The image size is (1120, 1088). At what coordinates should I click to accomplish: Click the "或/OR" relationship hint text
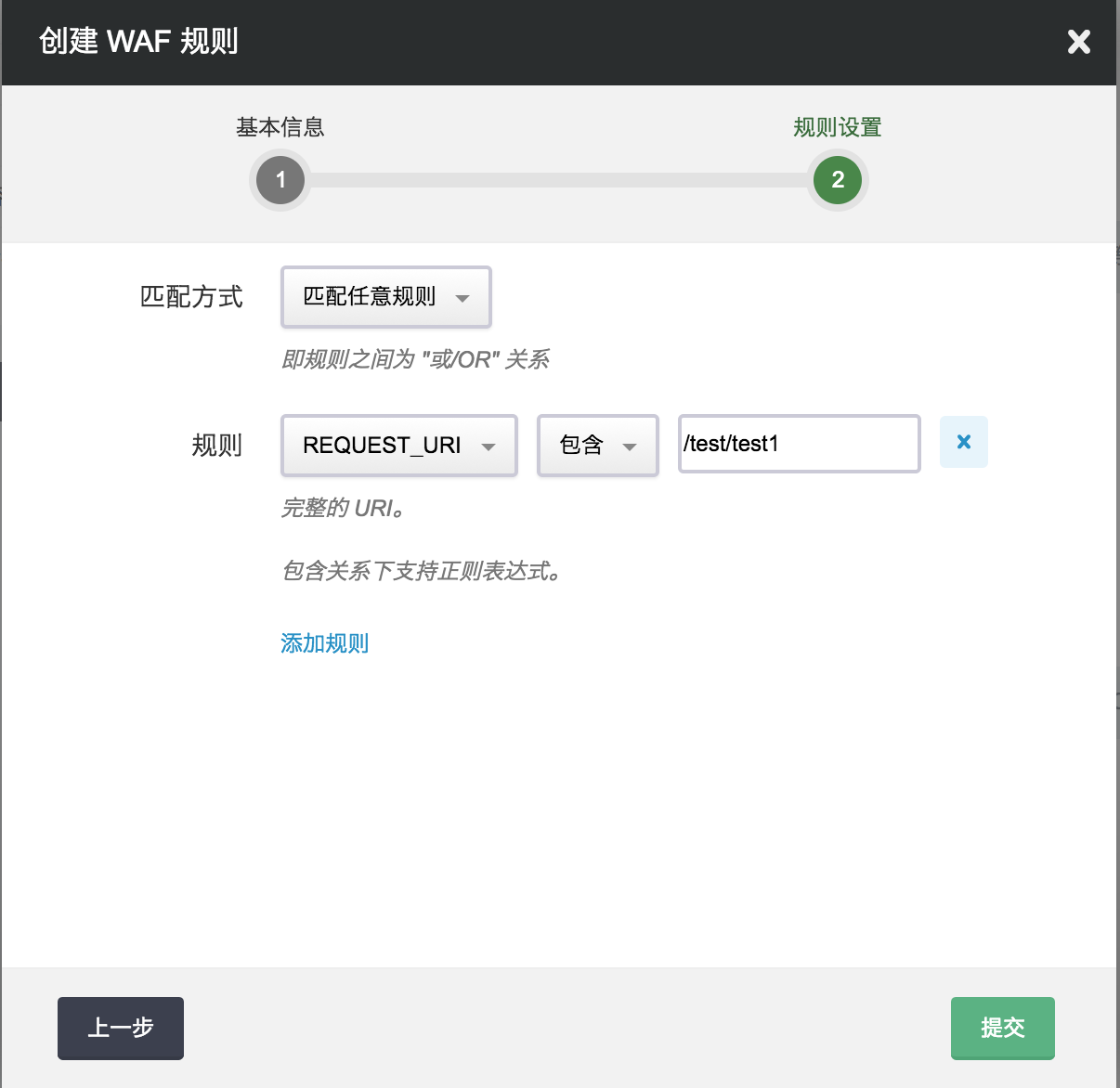coord(415,359)
